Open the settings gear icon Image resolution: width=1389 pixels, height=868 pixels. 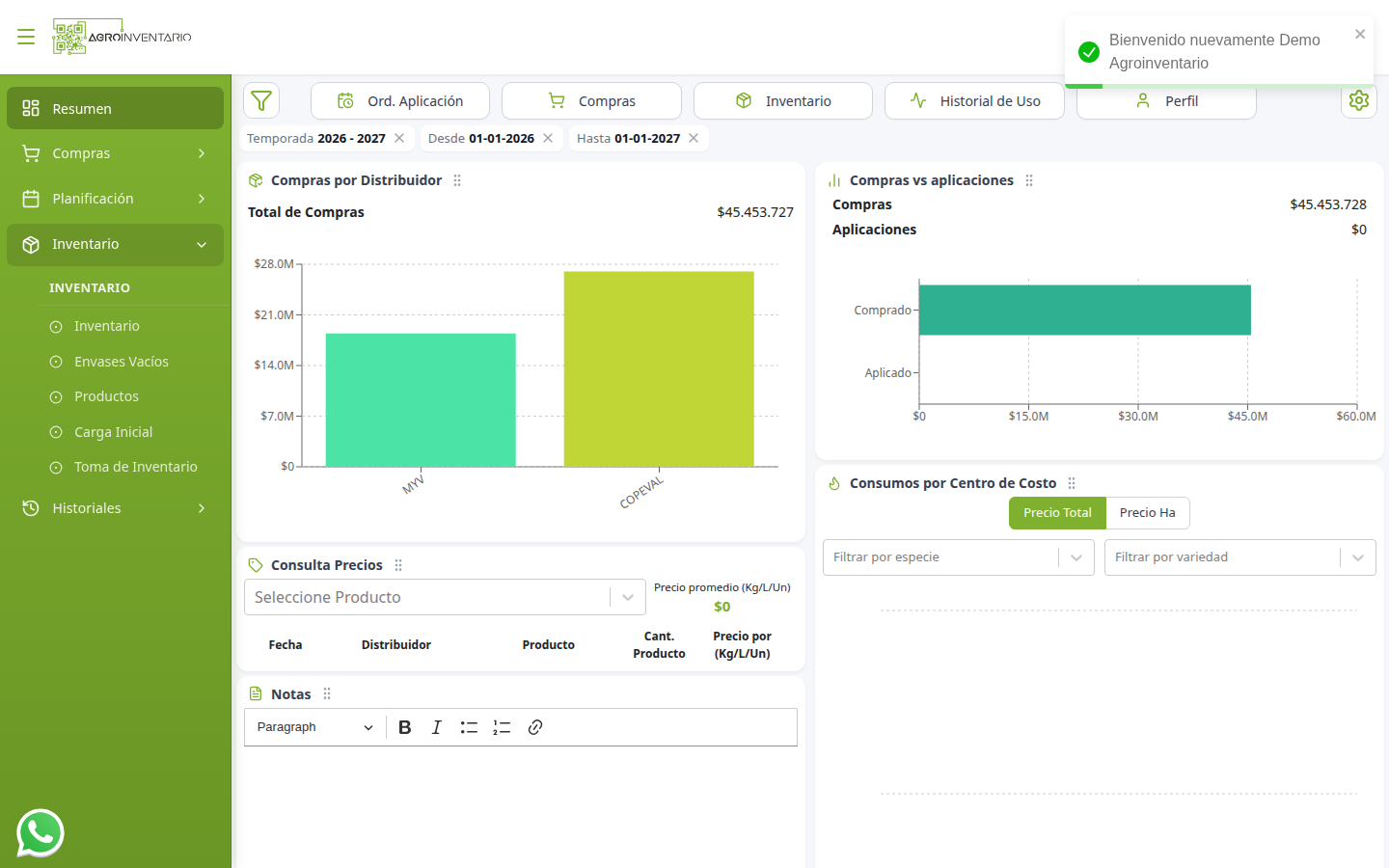[x=1359, y=100]
